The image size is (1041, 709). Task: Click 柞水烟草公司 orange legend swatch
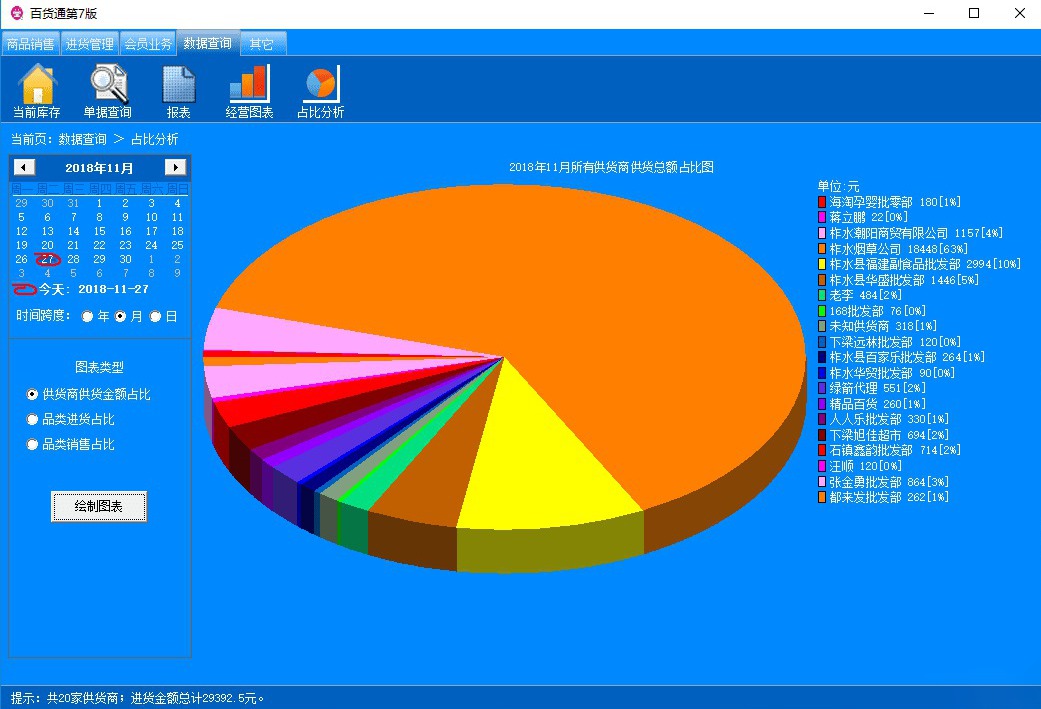[x=822, y=249]
